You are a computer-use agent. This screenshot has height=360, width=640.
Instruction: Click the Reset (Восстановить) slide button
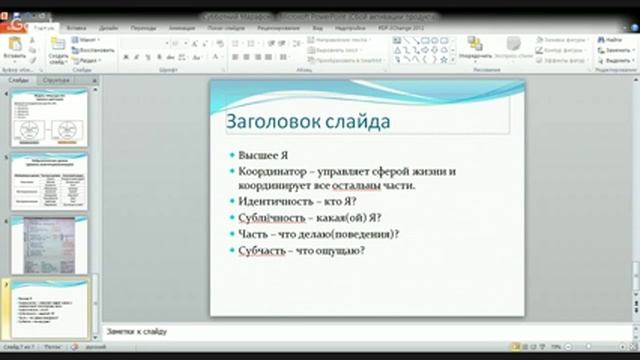click(x=93, y=50)
